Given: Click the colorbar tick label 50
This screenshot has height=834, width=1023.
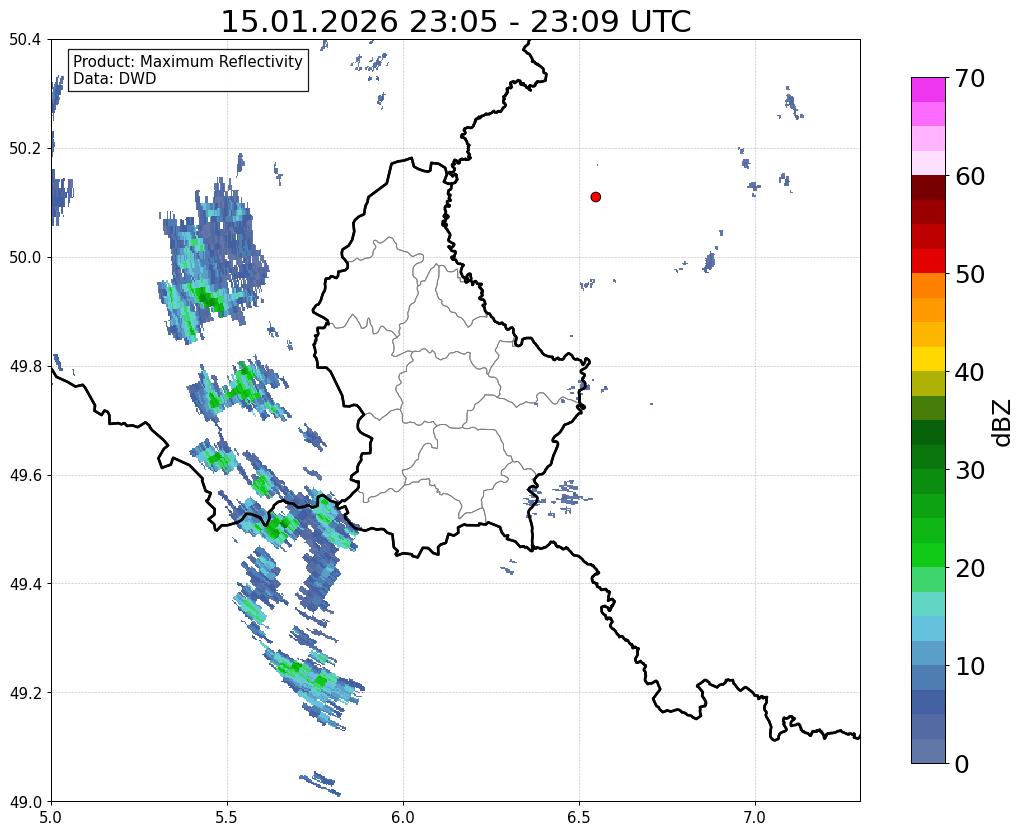Looking at the screenshot, I should click(970, 274).
